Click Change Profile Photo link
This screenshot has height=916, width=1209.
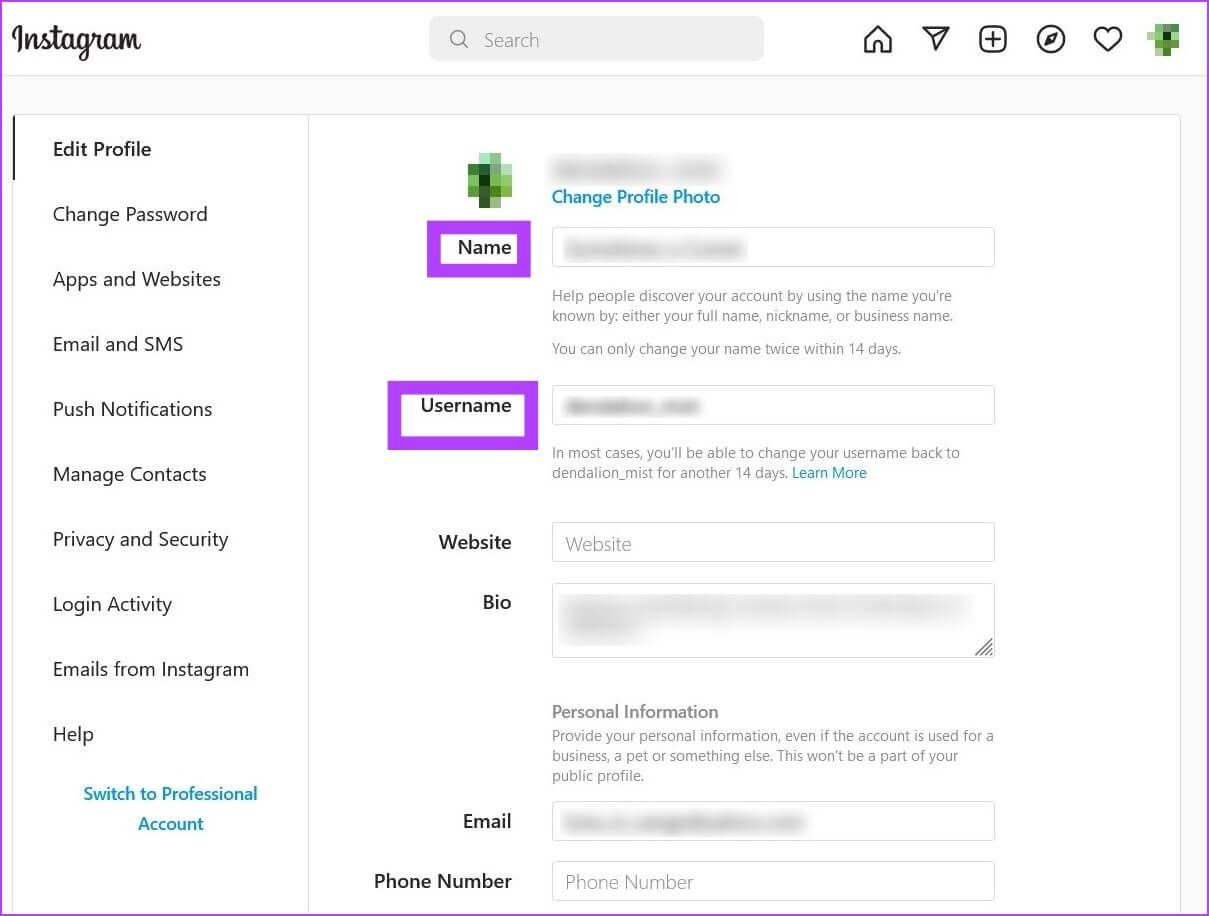coord(636,197)
